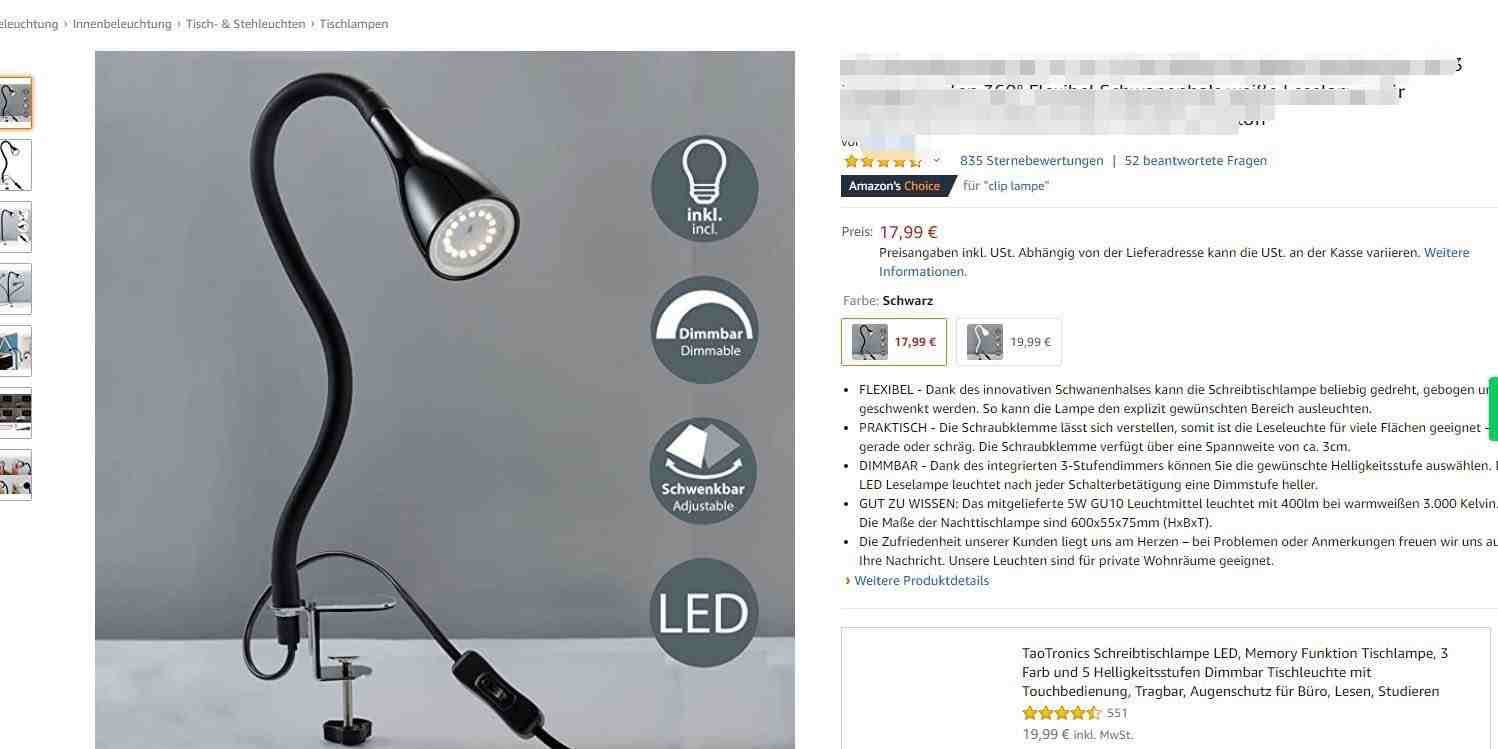Open the 52 beantwortete Fragen link
This screenshot has width=1498, height=749.
click(x=1195, y=160)
